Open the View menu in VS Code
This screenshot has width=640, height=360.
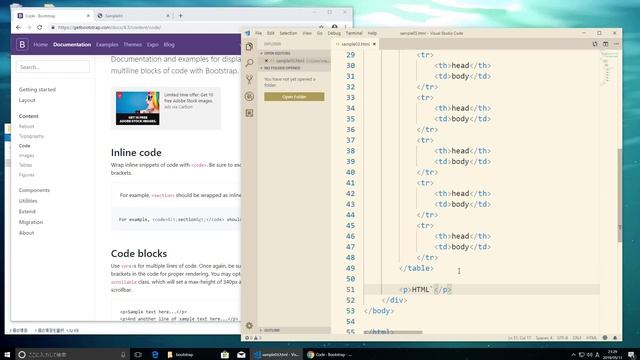point(307,33)
